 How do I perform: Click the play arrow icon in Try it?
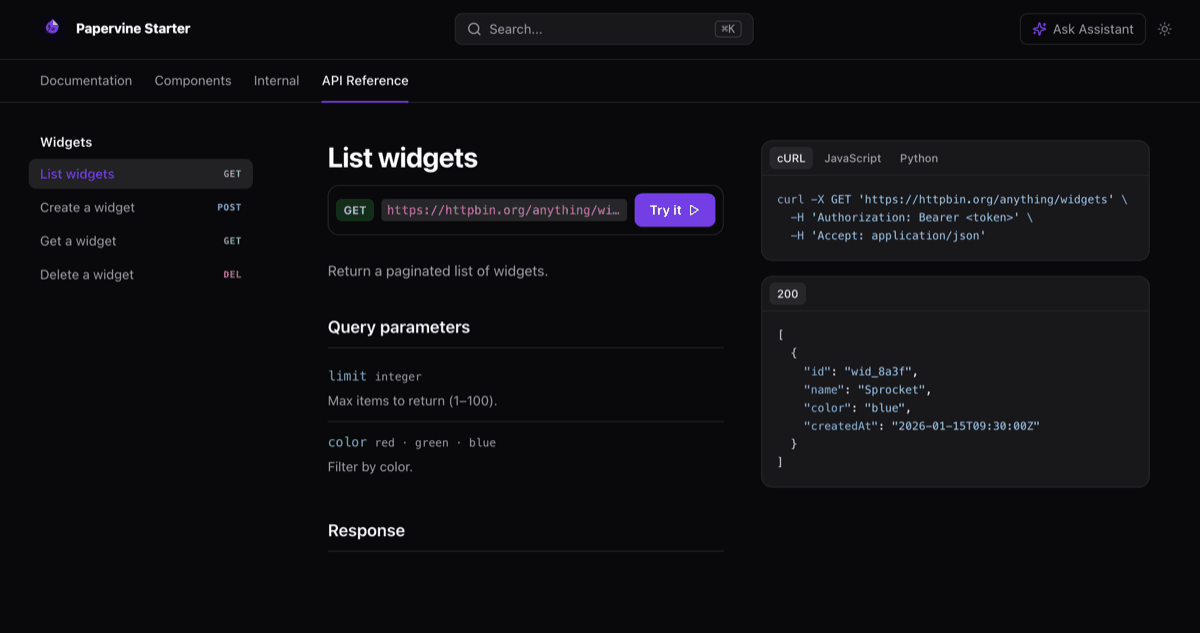695,210
